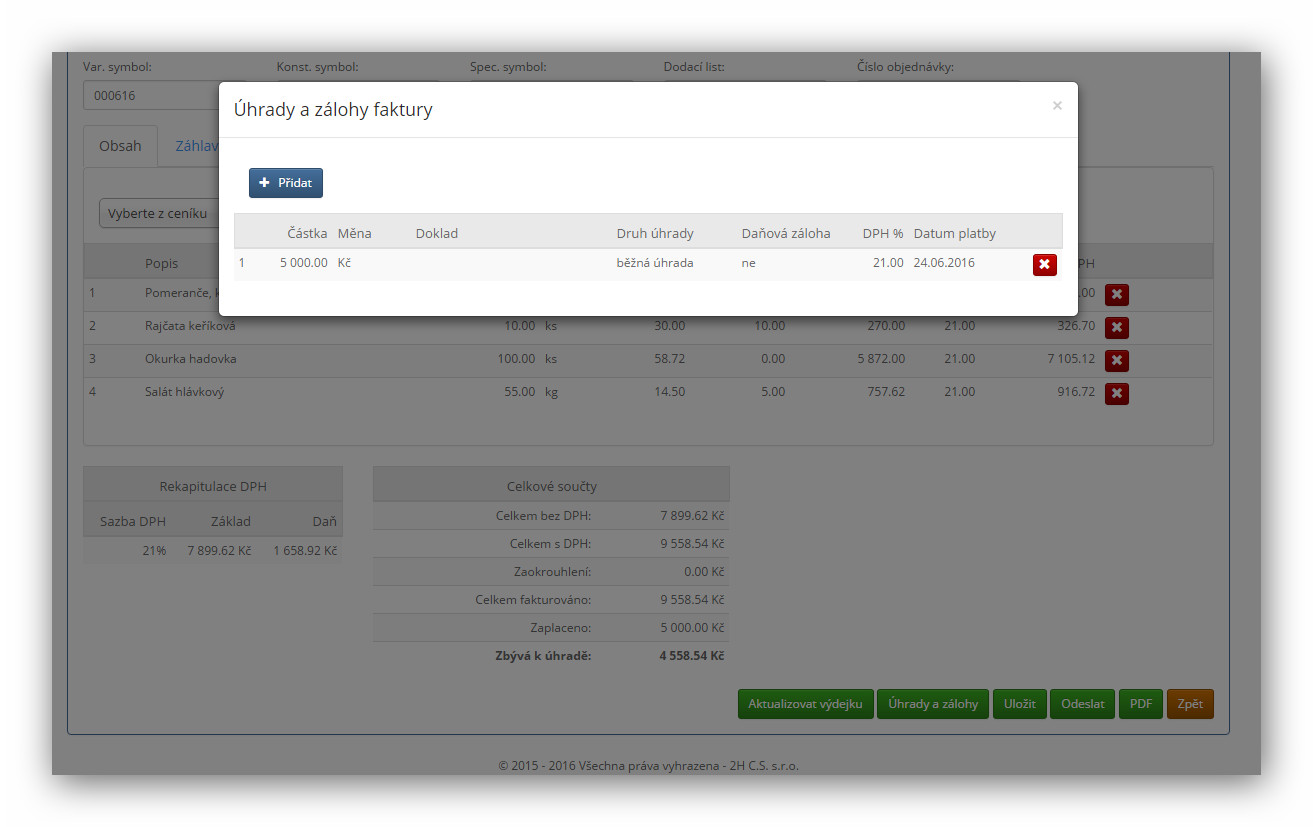The width and height of the screenshot is (1313, 827).
Task: Open the Vyberte z ceníku dropdown
Action: point(160,213)
